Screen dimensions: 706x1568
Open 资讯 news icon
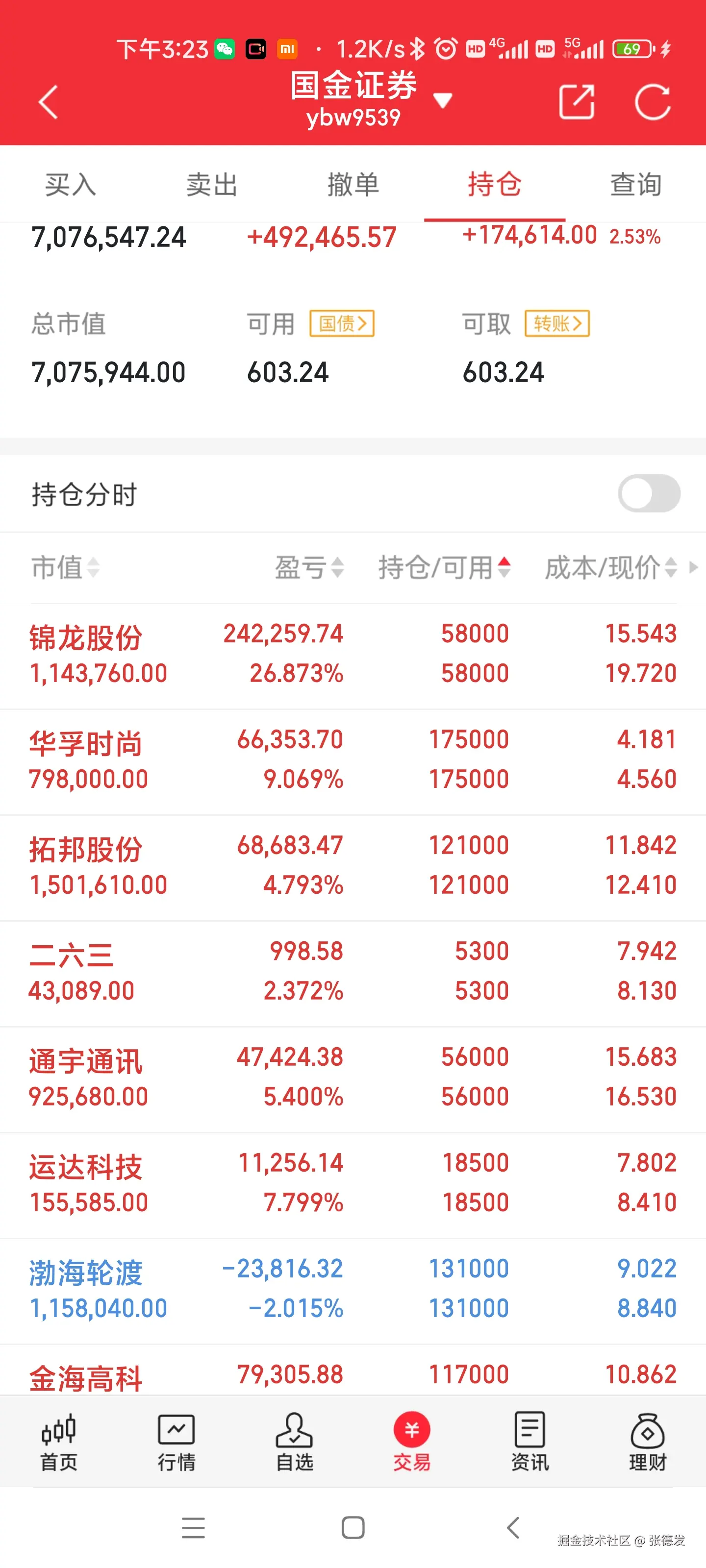(x=529, y=1442)
